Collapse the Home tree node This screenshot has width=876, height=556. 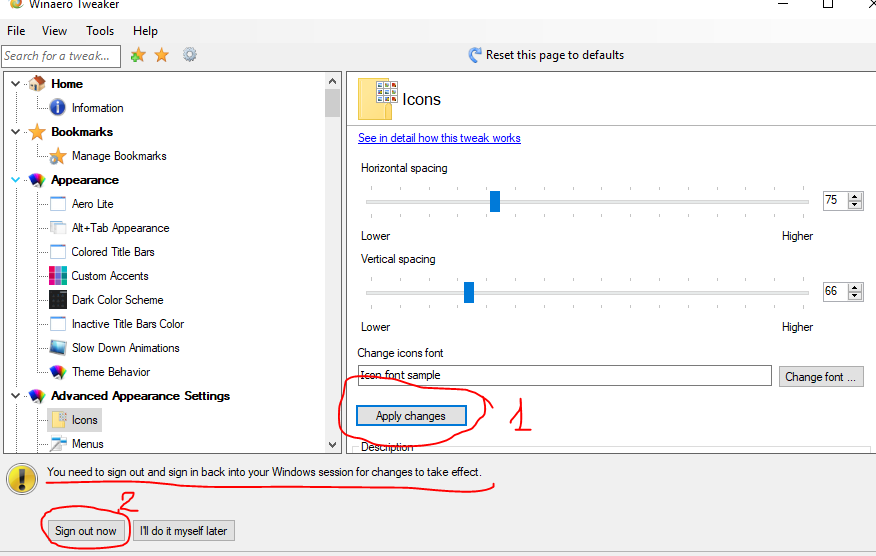[15, 84]
